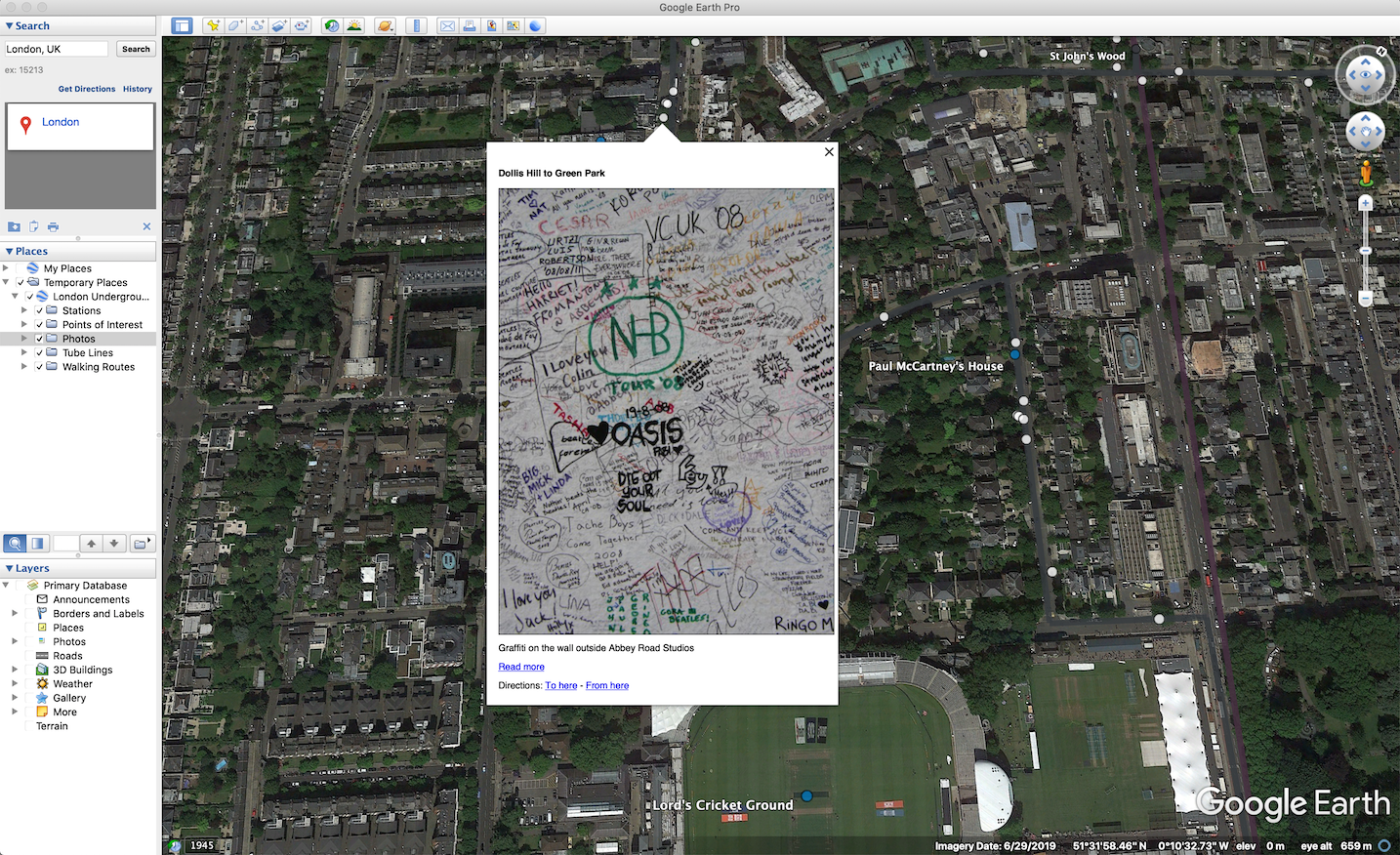Collapse the Places panel header
The width and height of the screenshot is (1400, 855).
[78, 251]
